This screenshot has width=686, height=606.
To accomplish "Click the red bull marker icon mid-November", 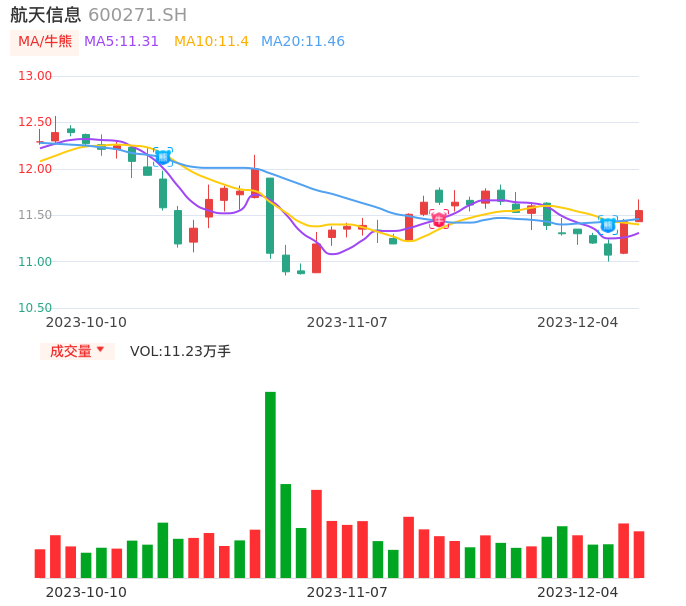I will point(439,219).
